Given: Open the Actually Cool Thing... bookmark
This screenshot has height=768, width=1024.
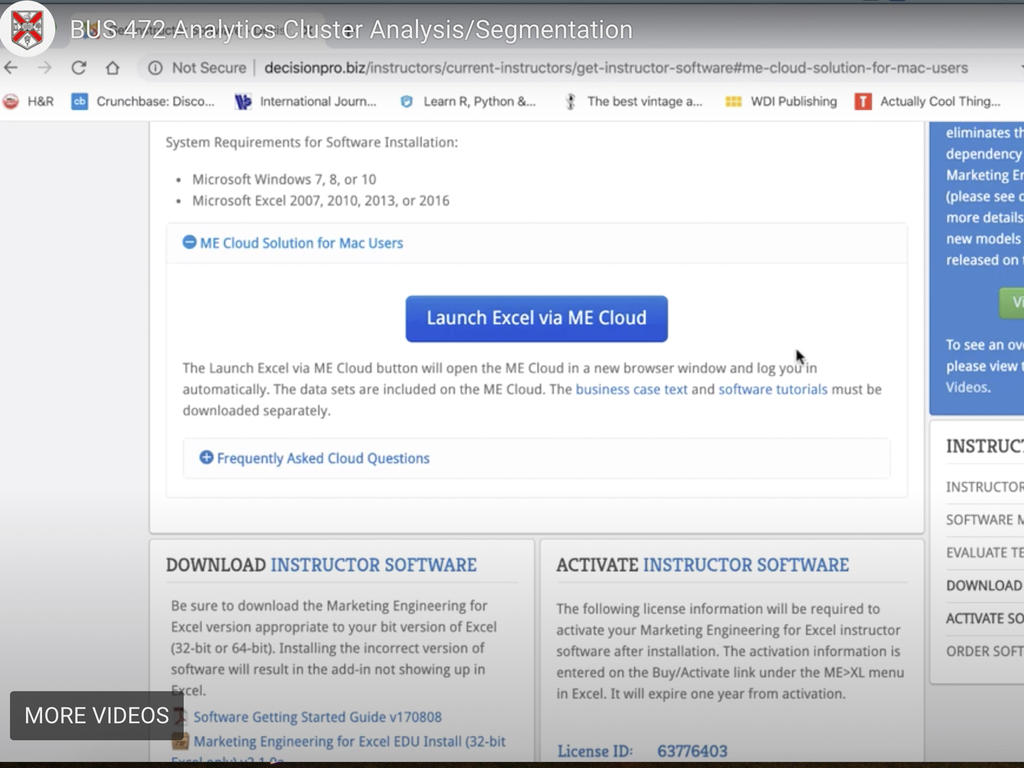Looking at the screenshot, I should 927,101.
